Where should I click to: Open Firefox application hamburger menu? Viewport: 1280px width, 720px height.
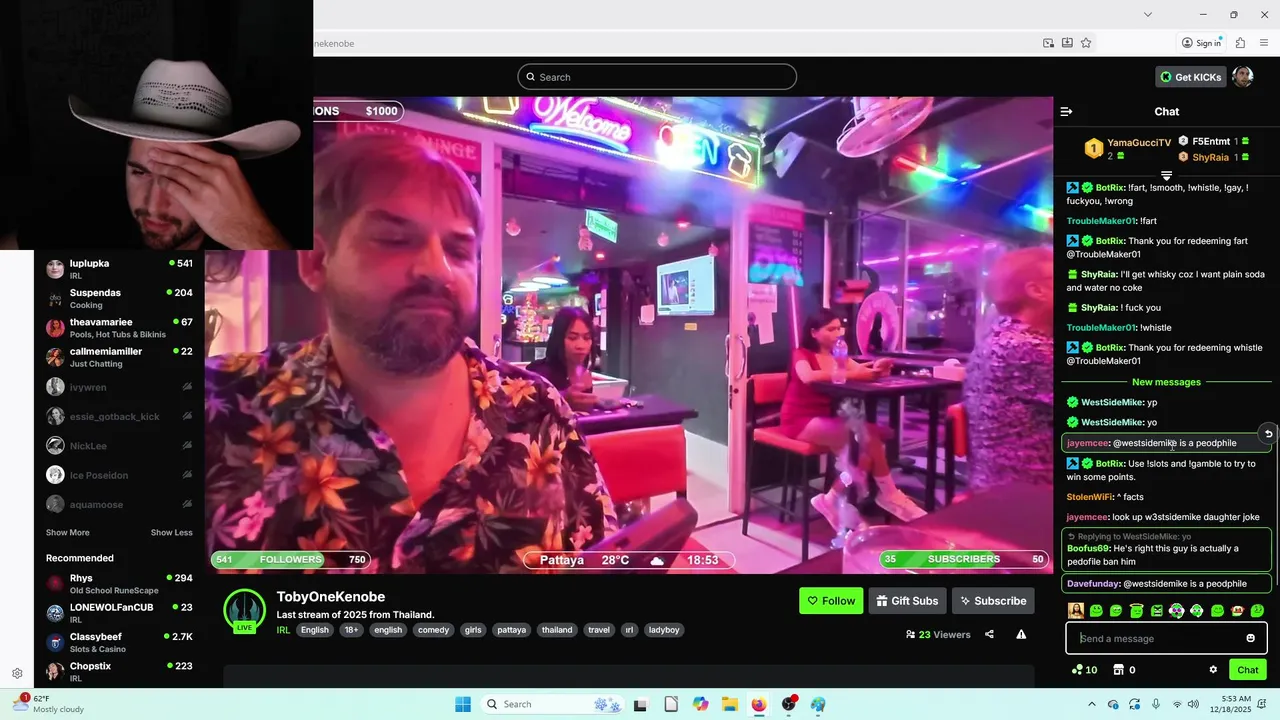click(x=1264, y=43)
